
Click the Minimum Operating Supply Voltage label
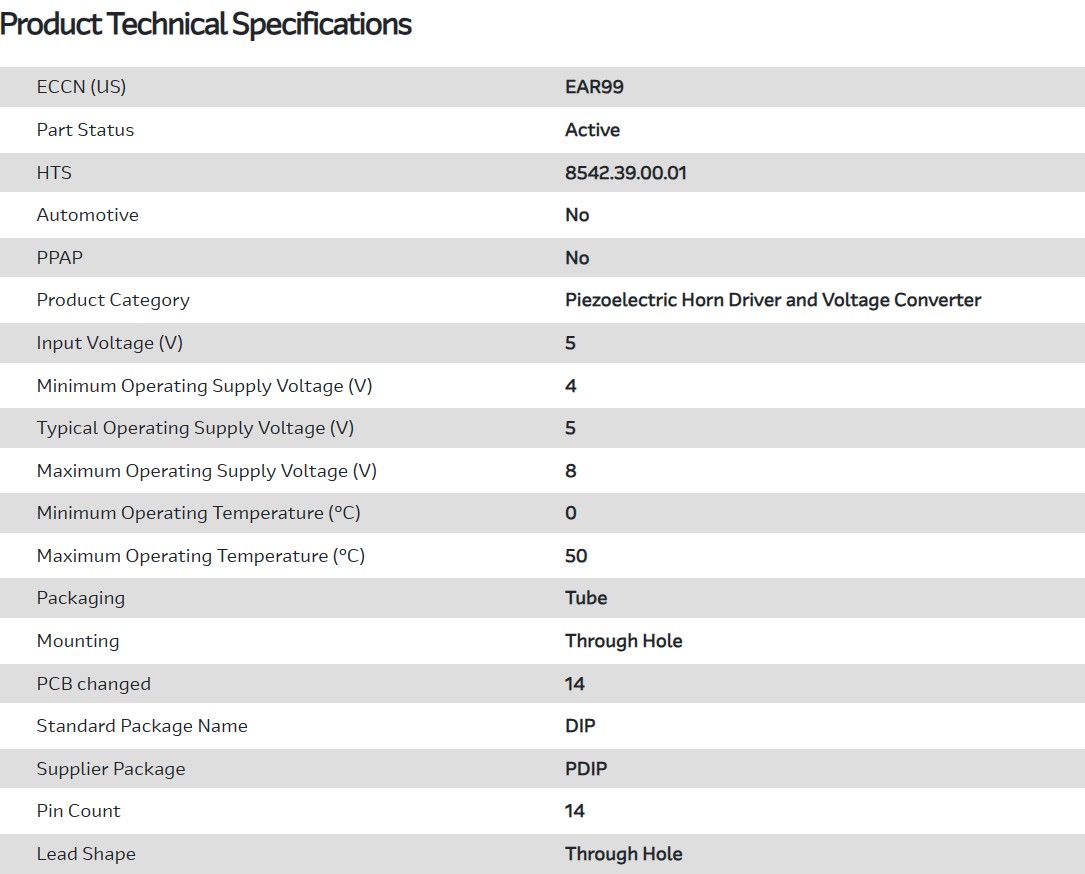click(x=204, y=386)
